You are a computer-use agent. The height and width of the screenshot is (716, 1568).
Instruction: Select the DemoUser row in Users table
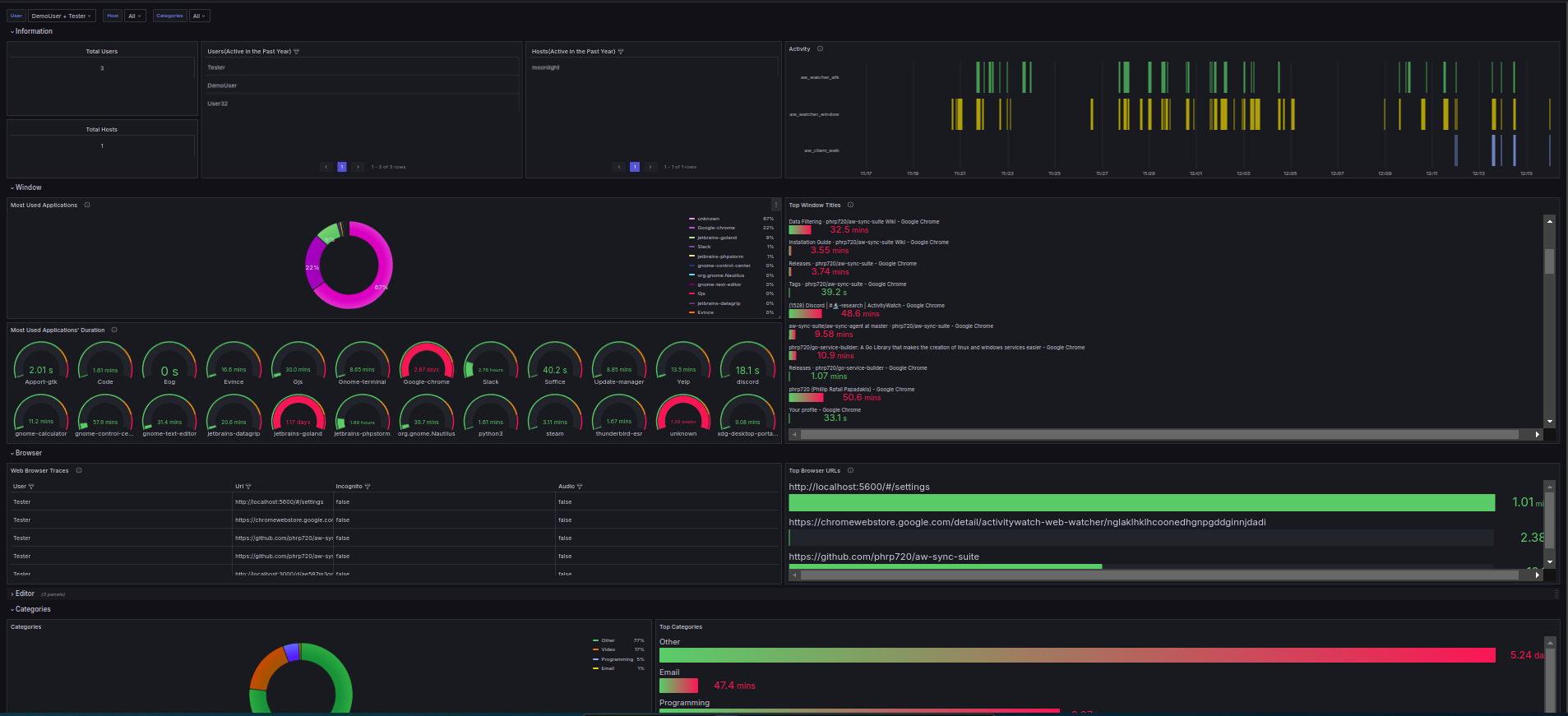pyautogui.click(x=362, y=85)
